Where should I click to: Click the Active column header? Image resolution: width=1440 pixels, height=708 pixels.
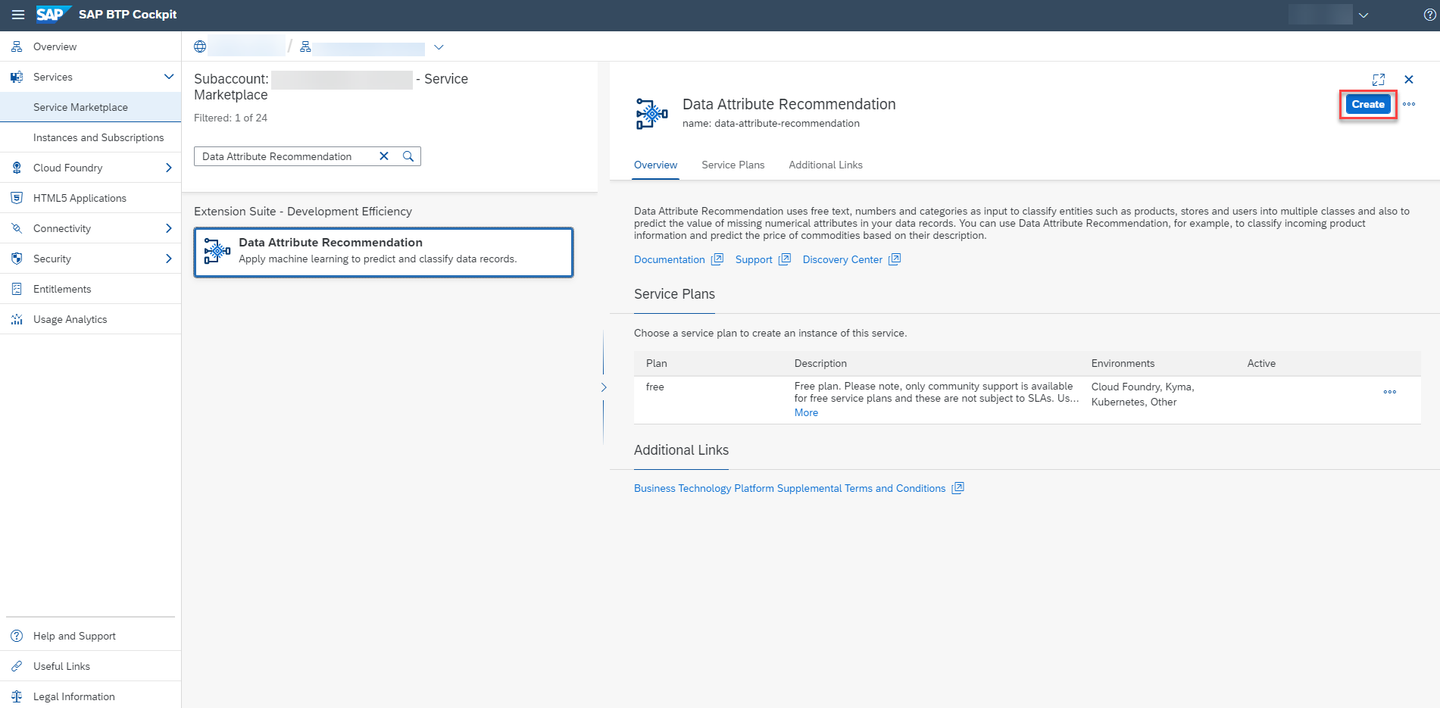point(1261,363)
